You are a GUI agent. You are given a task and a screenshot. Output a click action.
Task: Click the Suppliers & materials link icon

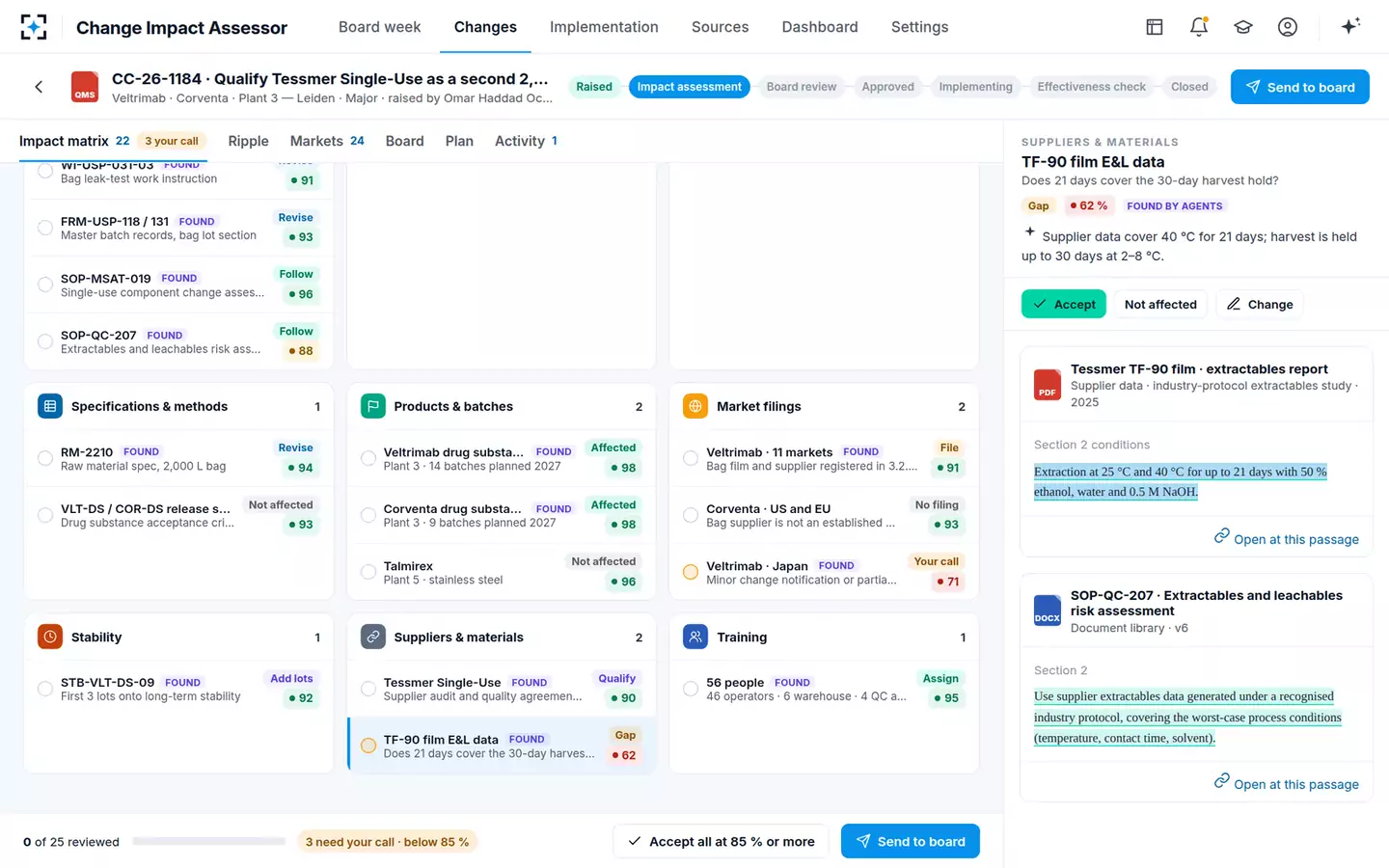(x=372, y=637)
